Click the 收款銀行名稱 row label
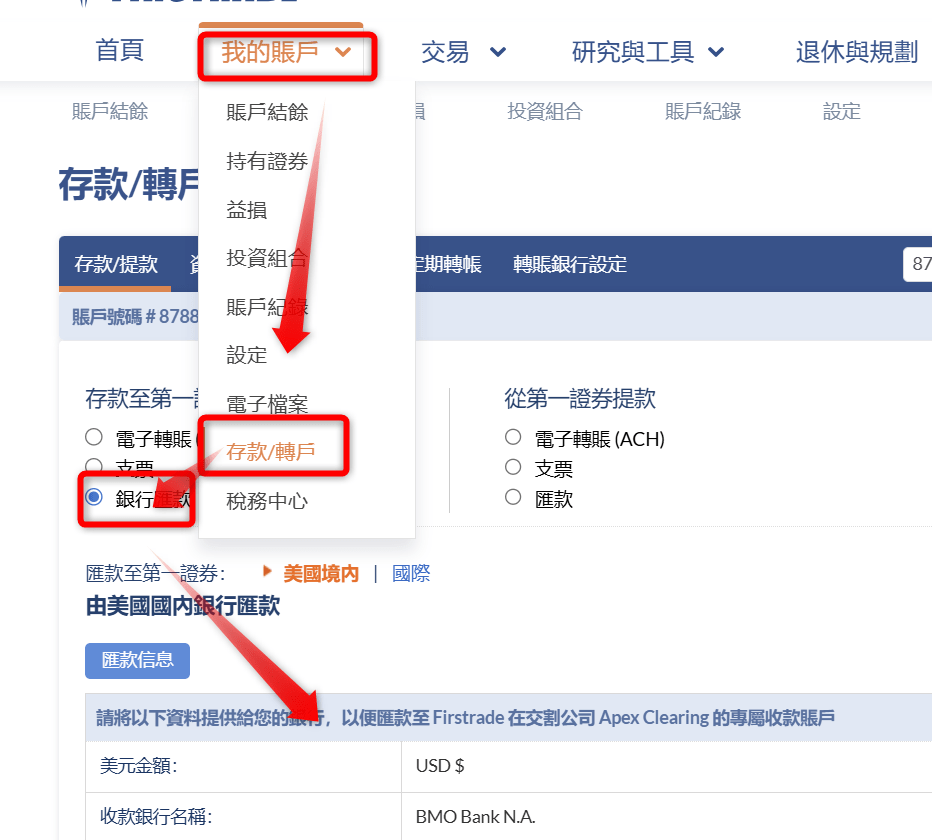The width and height of the screenshot is (932, 840). (x=156, y=817)
